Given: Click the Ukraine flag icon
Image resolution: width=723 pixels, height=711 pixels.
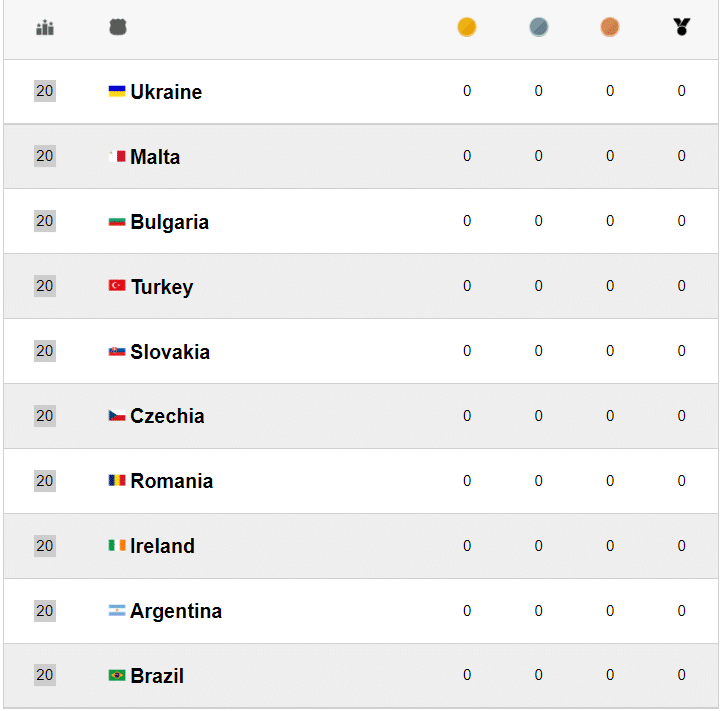Looking at the screenshot, I should coord(117,91).
